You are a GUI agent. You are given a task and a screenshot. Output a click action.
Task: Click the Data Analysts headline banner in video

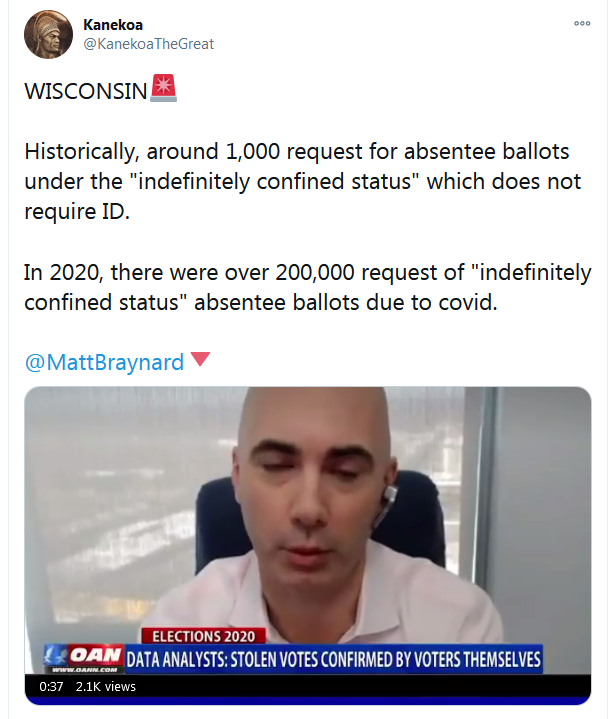click(x=333, y=659)
